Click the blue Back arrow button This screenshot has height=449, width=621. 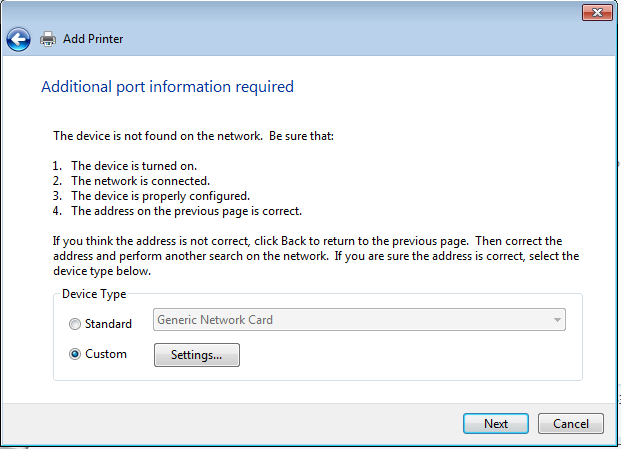[x=18, y=39]
